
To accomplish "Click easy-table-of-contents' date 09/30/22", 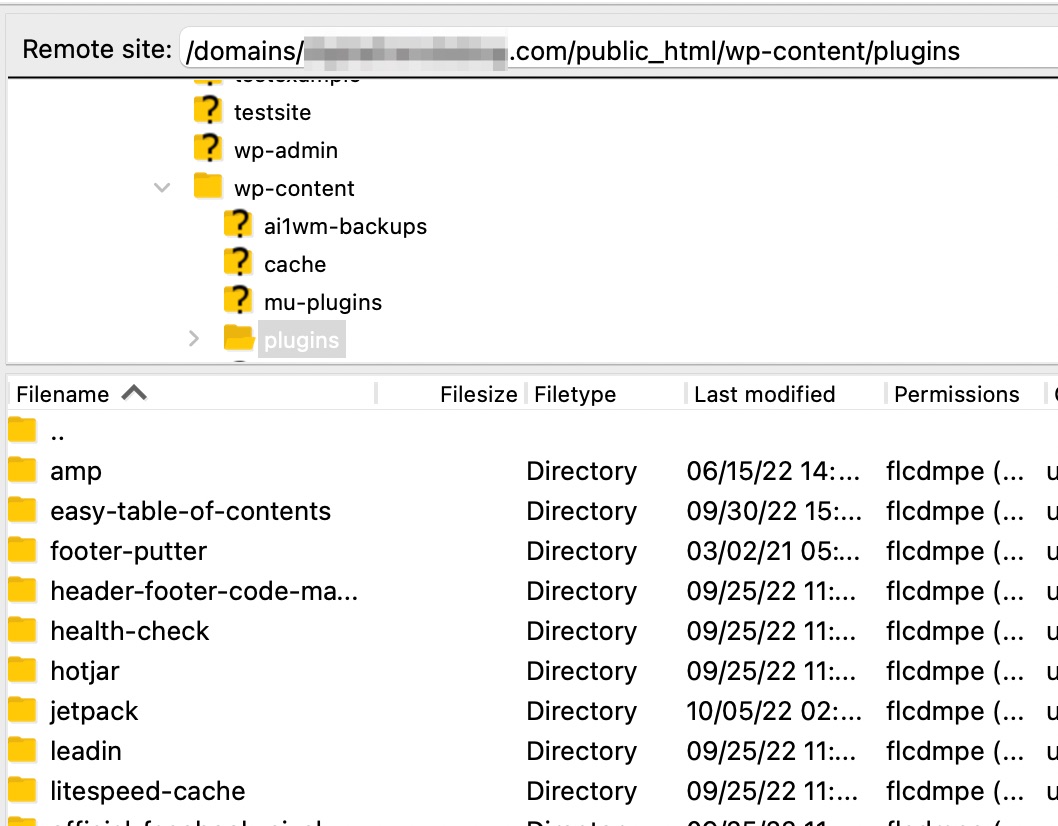I will 774,511.
